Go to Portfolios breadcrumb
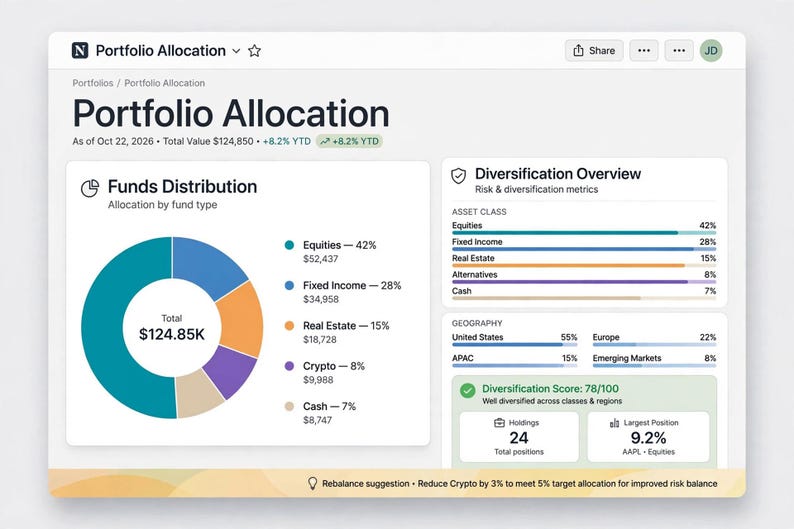 click(x=93, y=83)
